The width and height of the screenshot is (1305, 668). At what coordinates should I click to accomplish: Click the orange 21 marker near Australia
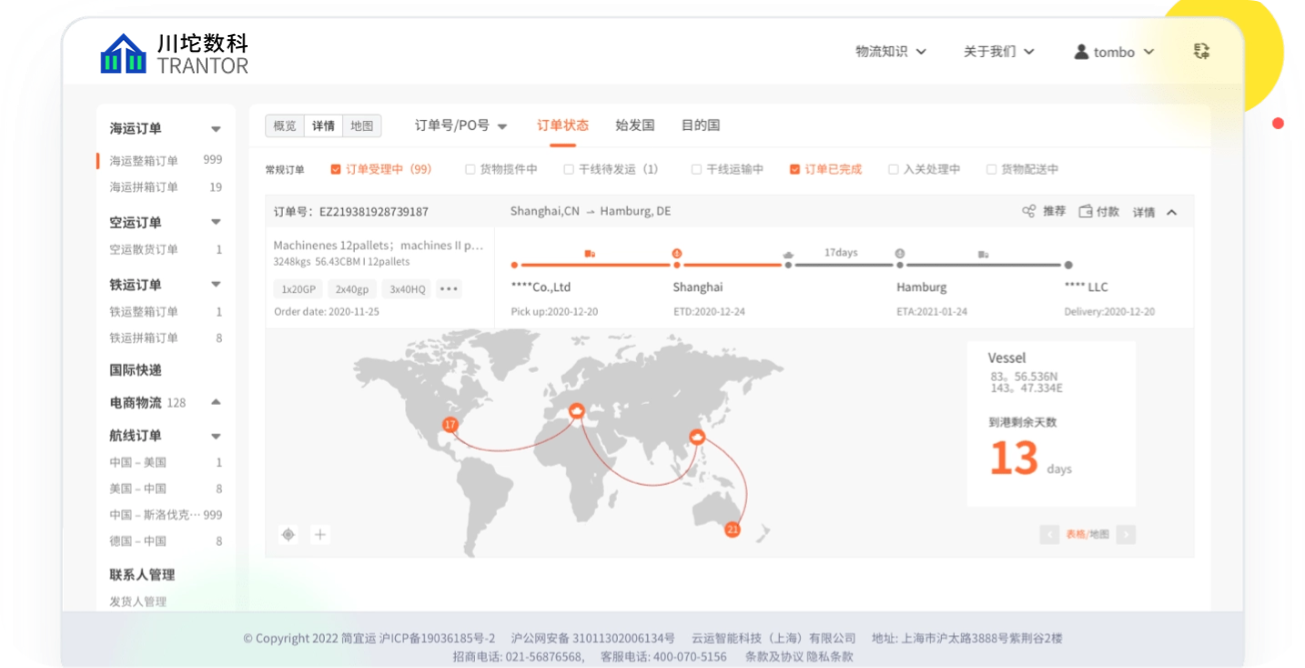click(732, 529)
